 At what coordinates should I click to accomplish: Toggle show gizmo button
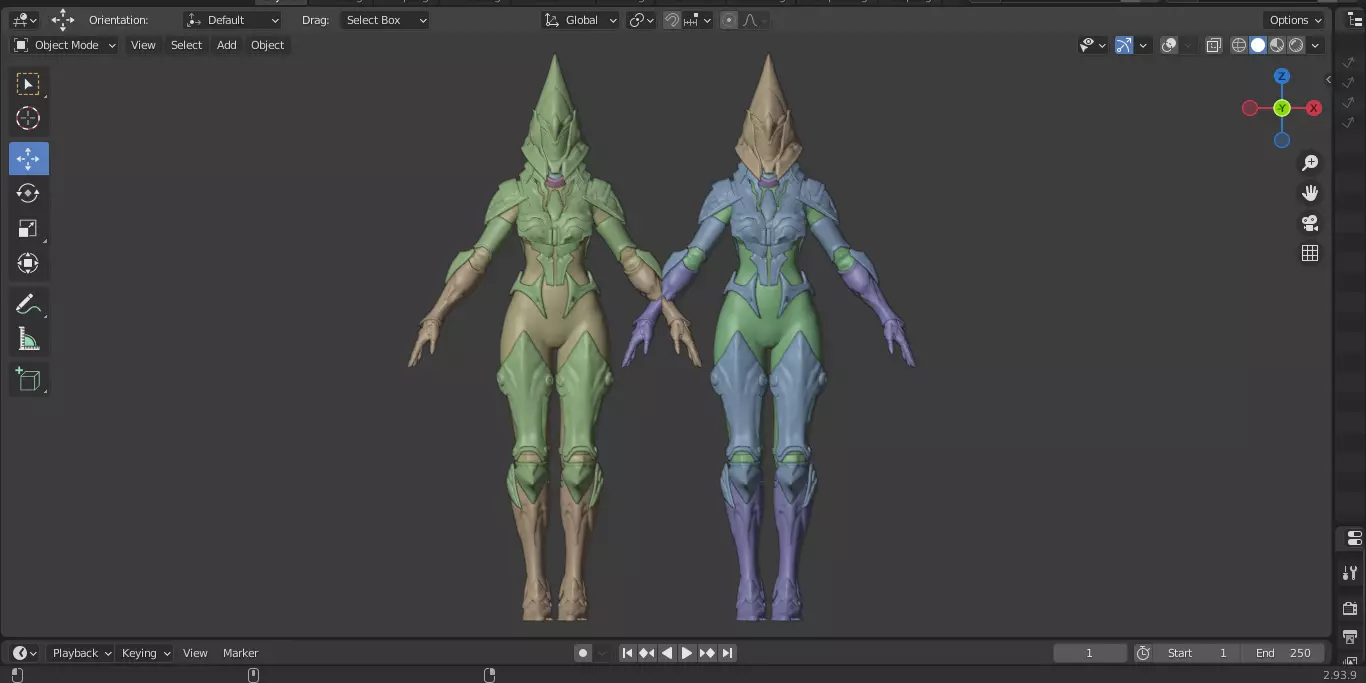click(1124, 45)
